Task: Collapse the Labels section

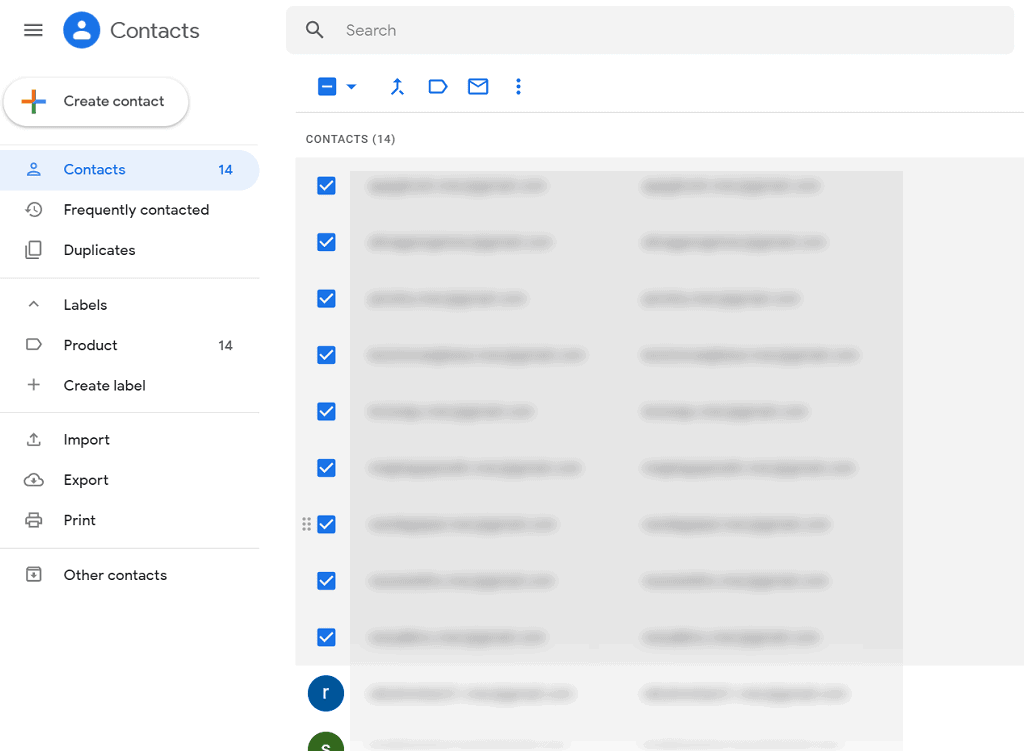Action: [34, 305]
